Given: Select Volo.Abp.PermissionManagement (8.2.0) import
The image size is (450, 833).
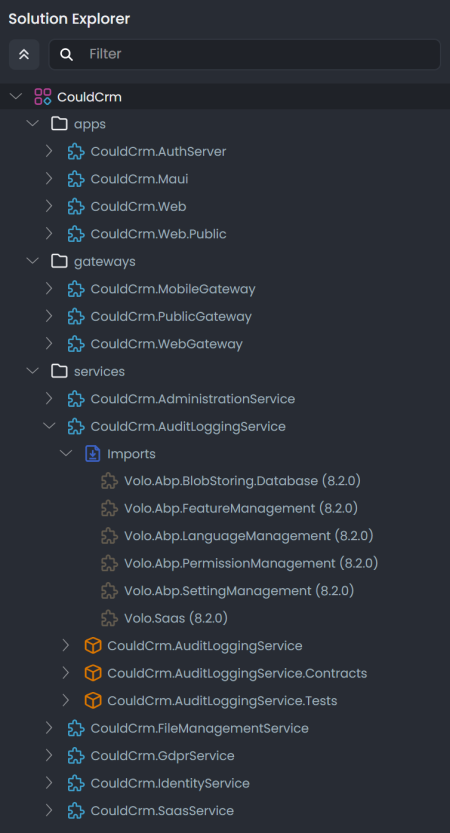Looking at the screenshot, I should (251, 563).
